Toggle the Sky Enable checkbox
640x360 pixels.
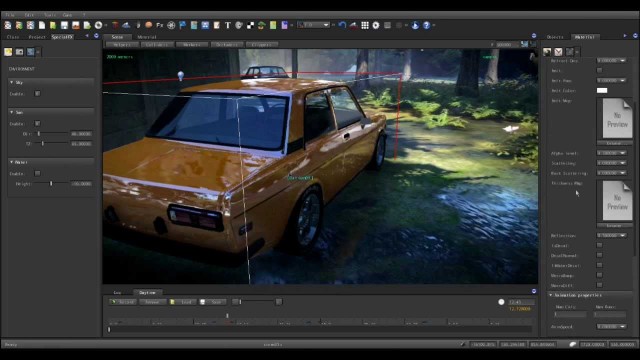point(38,93)
